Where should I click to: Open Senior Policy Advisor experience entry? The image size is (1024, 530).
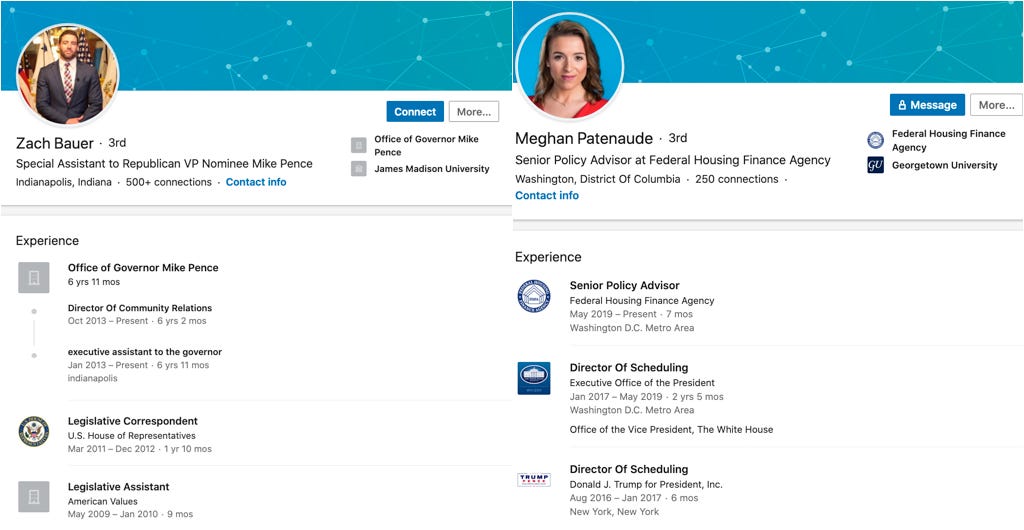pyautogui.click(x=624, y=285)
